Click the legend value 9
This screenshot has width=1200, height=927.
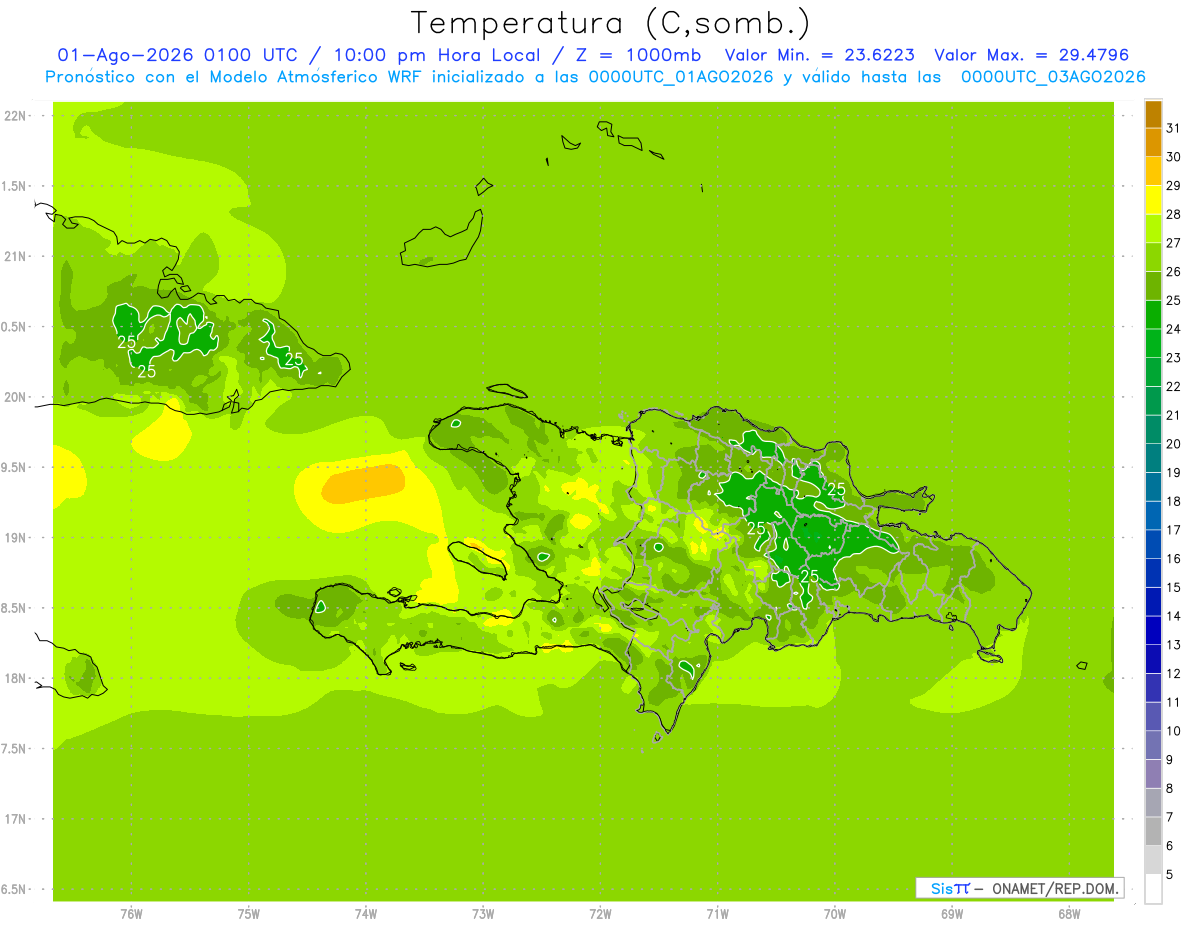(x=1170, y=760)
